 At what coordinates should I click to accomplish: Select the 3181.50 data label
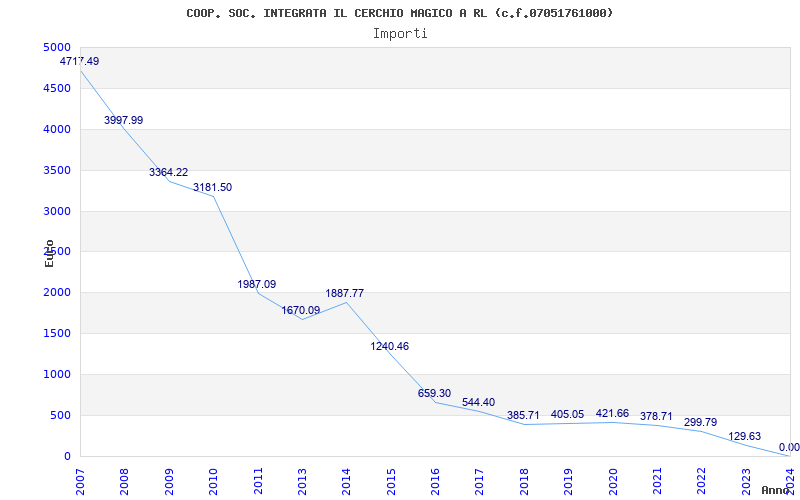click(x=212, y=187)
